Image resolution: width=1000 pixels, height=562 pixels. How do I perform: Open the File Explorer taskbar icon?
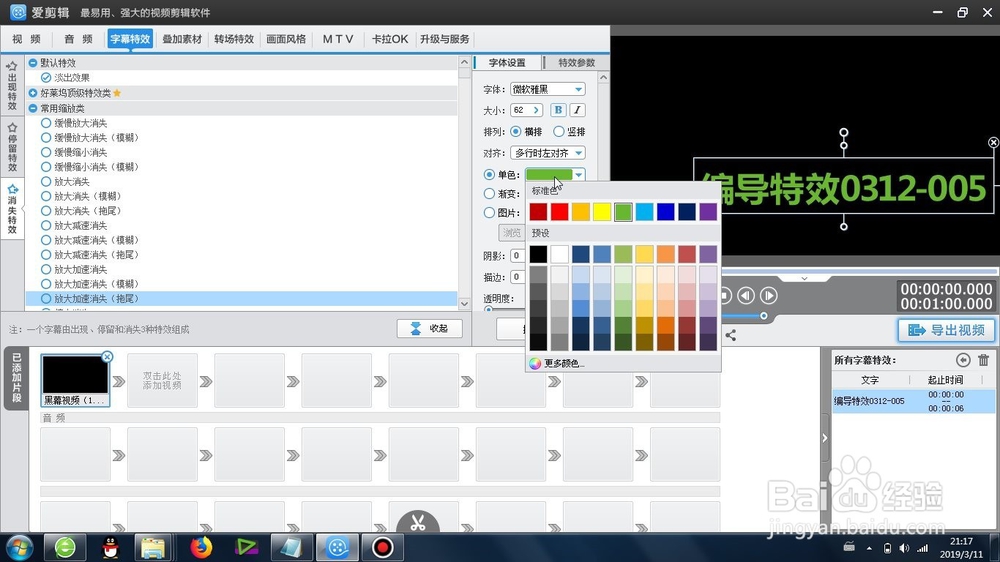[153, 547]
